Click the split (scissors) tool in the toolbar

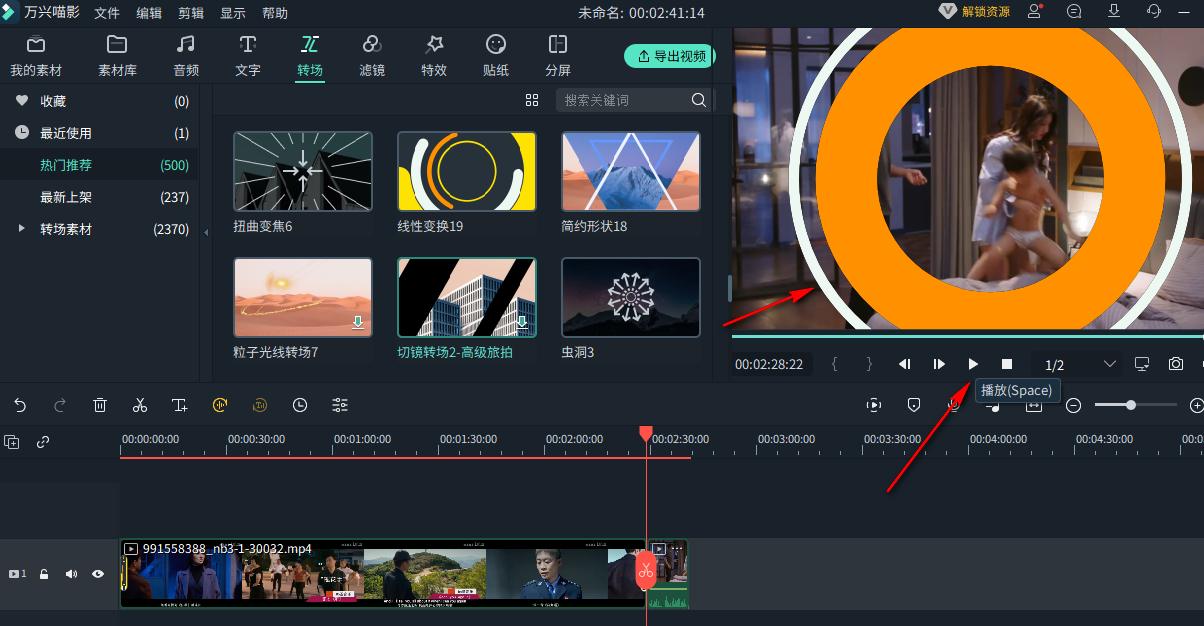pyautogui.click(x=140, y=405)
